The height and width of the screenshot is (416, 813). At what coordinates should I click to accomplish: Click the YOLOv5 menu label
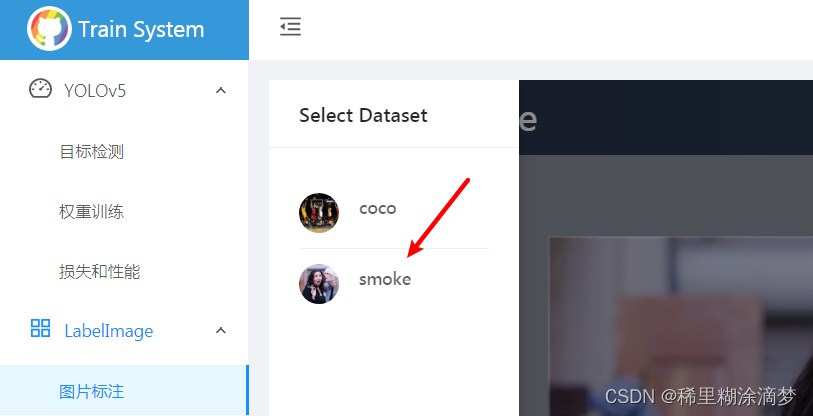click(x=95, y=91)
